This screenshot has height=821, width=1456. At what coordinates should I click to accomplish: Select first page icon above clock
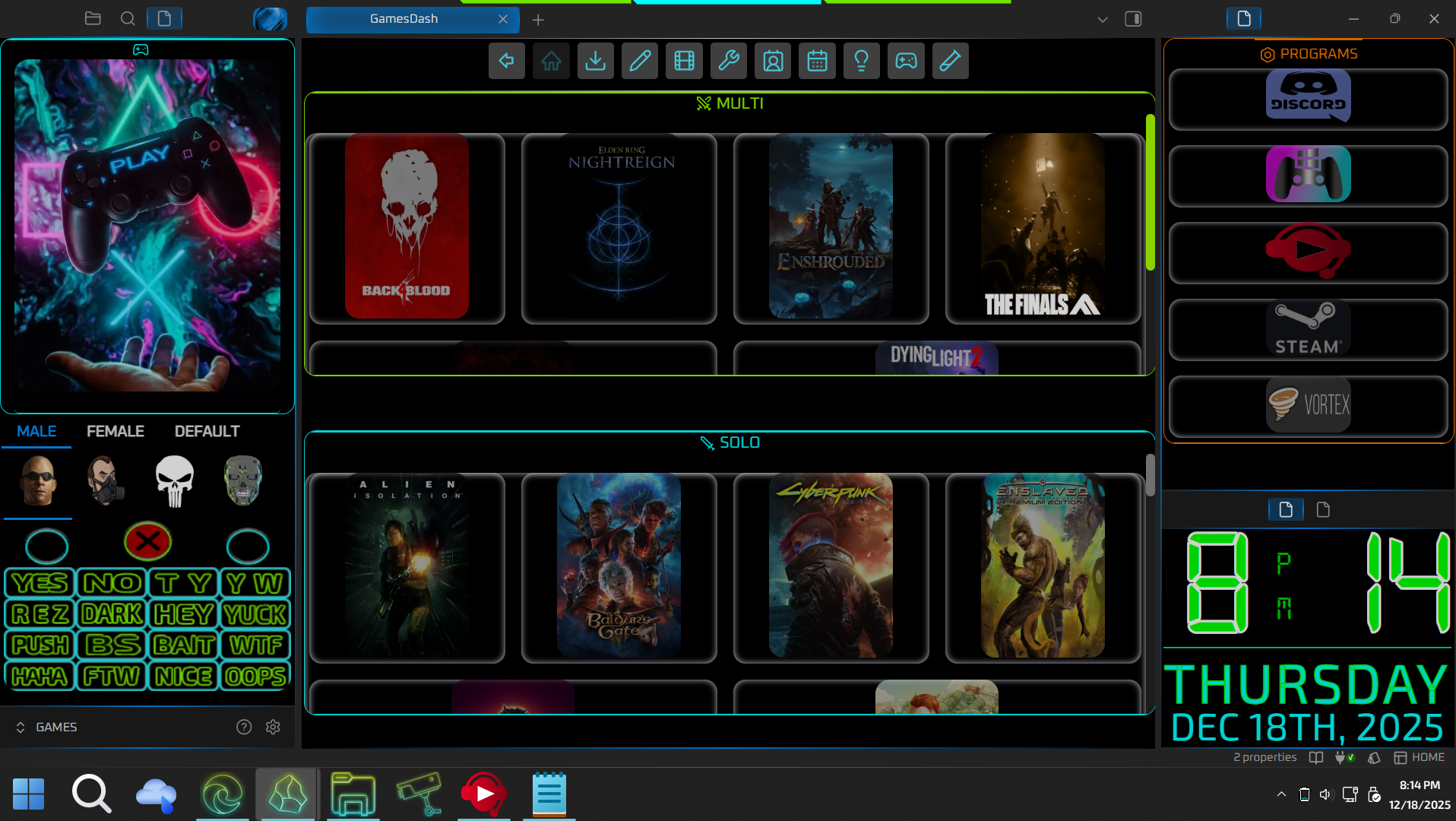[x=1286, y=509]
